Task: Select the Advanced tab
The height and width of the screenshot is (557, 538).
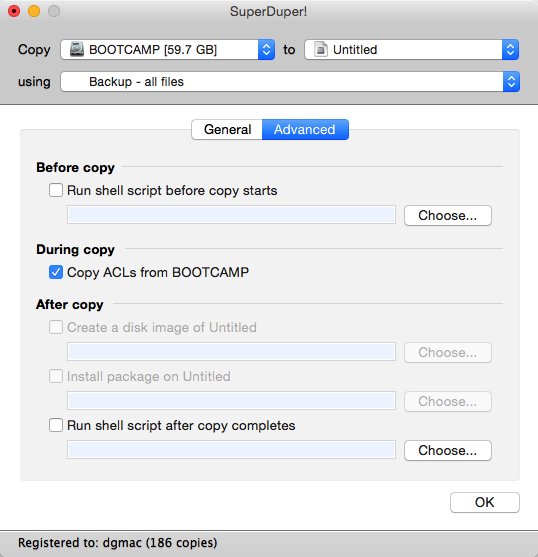Action: 305,129
